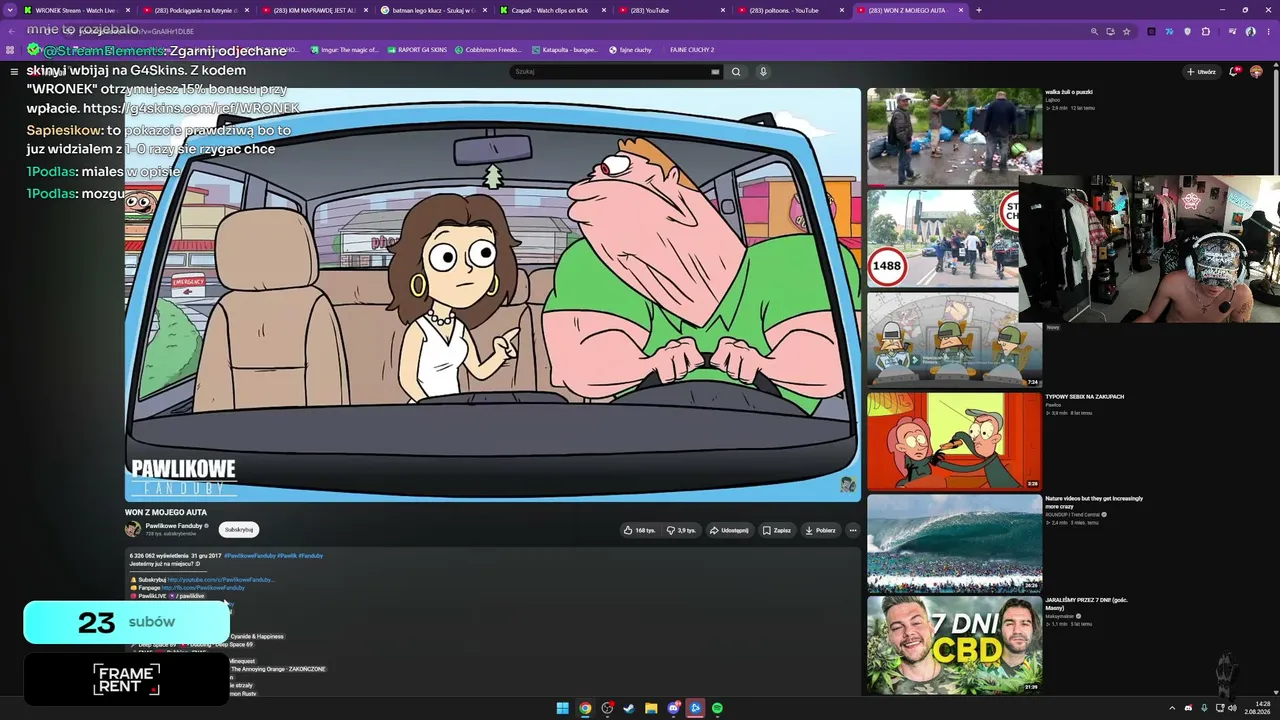Open the Imgur: The magic of... bookmark

[344, 49]
